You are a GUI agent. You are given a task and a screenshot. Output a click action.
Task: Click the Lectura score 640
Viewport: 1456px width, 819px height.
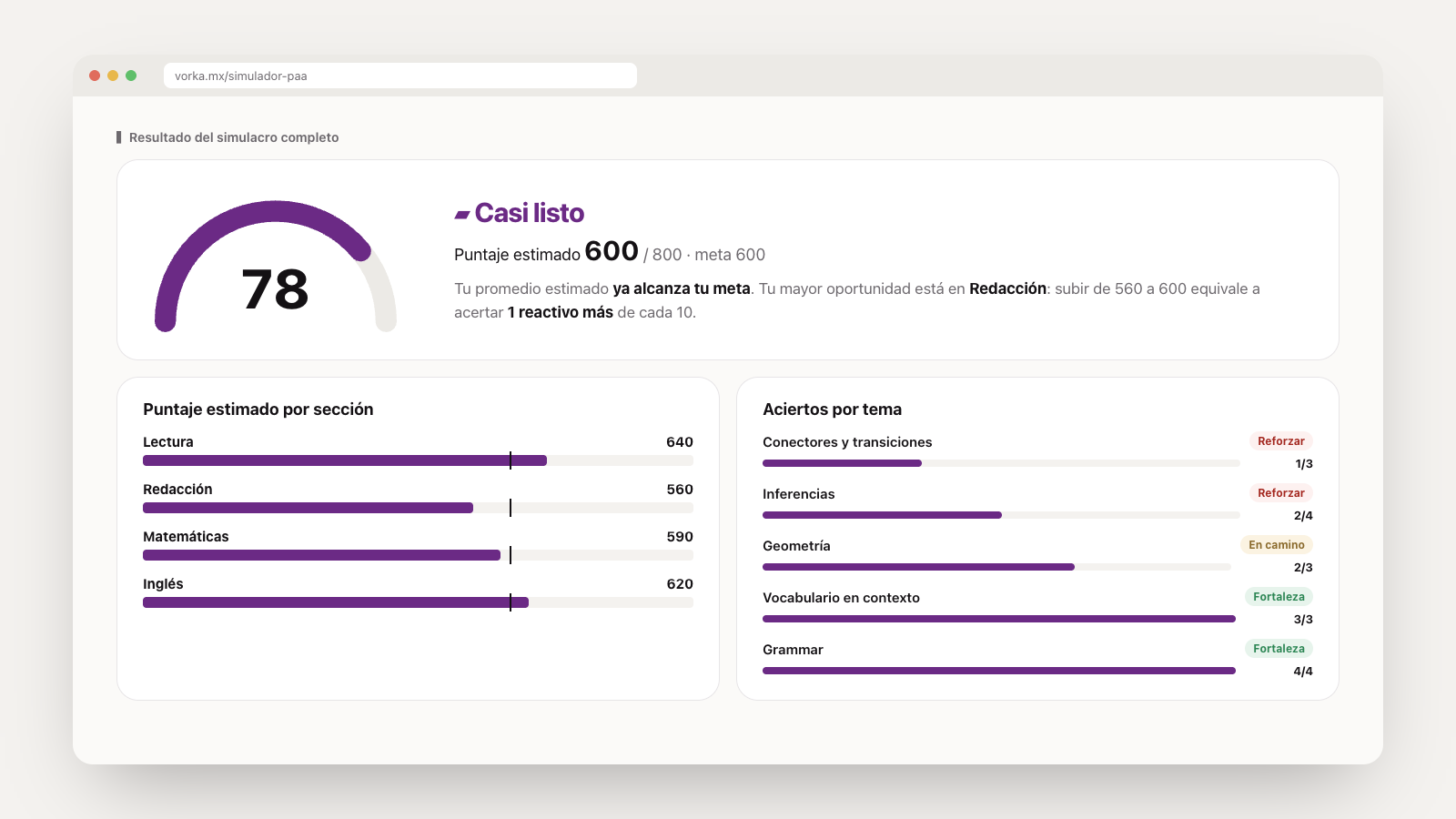coord(680,442)
